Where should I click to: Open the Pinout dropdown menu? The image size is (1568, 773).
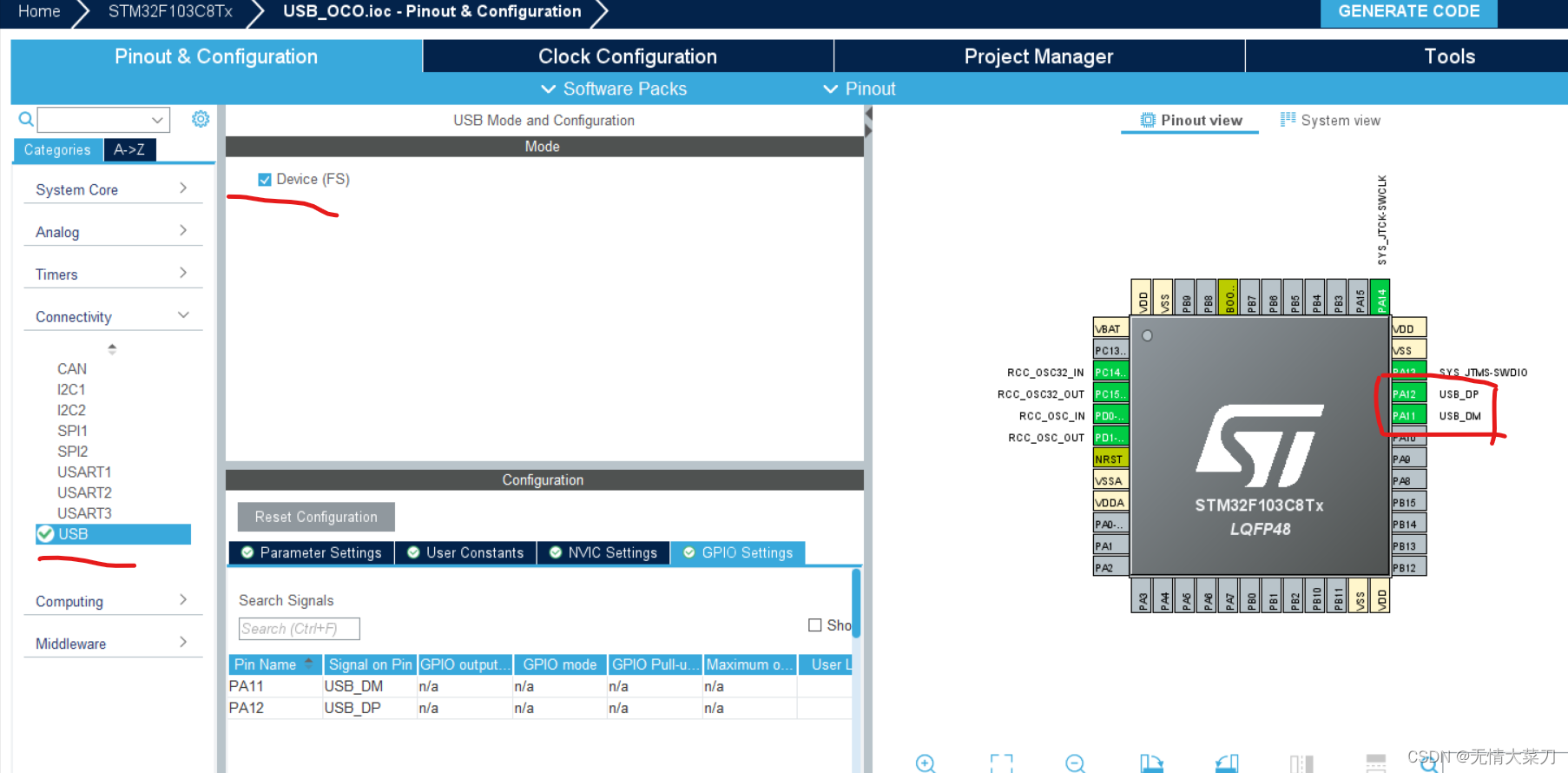click(859, 89)
